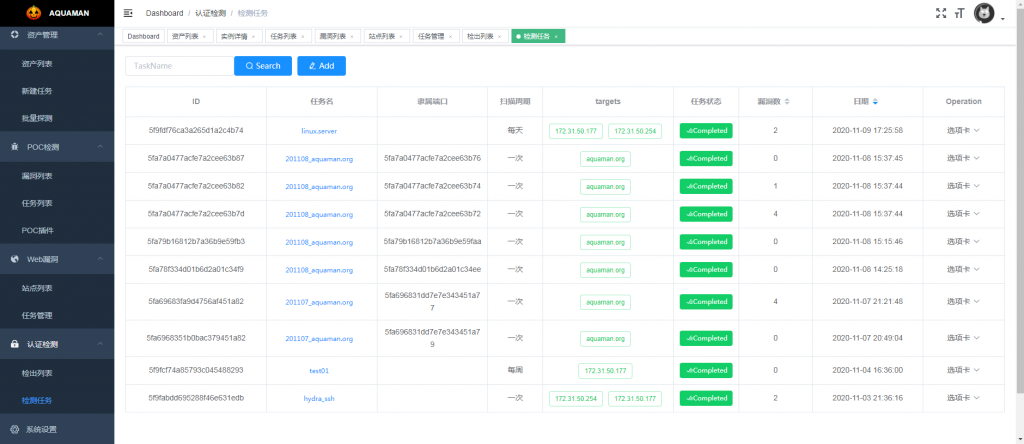Open 批量探测 in the sidebar
The height and width of the screenshot is (444, 1024).
[37, 118]
